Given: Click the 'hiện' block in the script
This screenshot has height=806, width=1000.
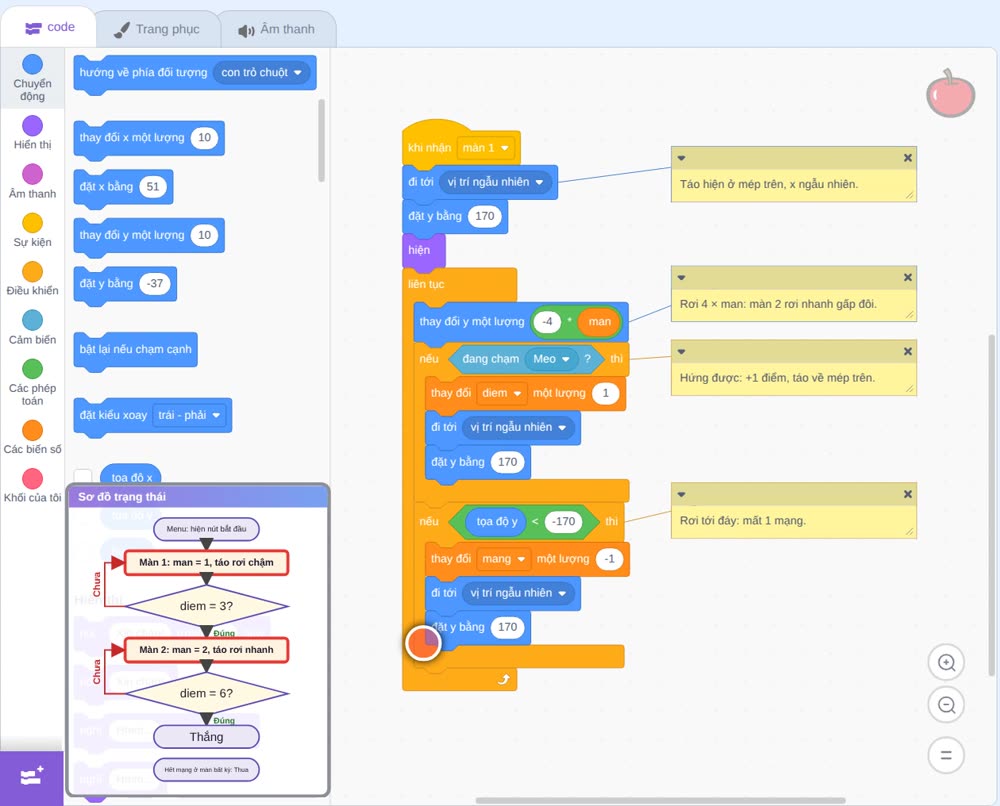Looking at the screenshot, I should coord(423,250).
